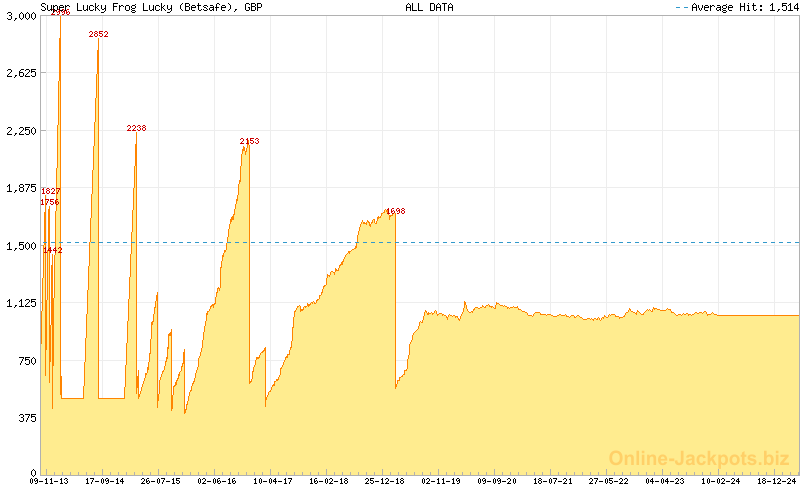Image resolution: width=800 pixels, height=490 pixels.
Task: Click the 1442 value label
Action: pos(52,250)
